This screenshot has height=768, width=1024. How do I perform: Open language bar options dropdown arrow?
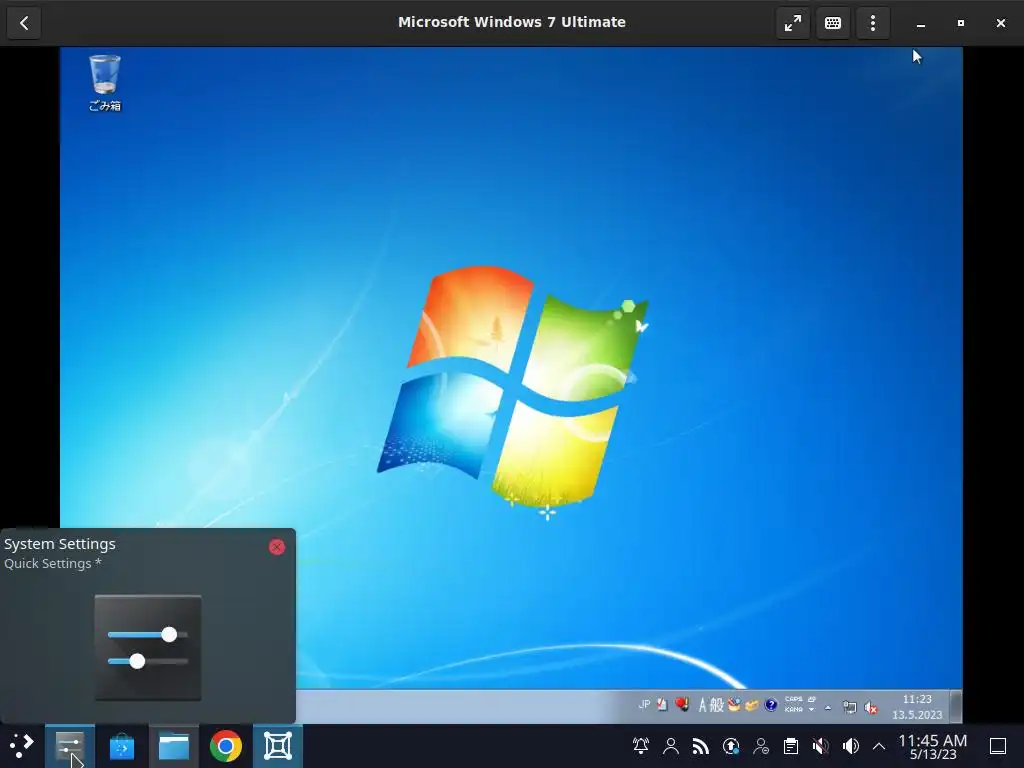812,710
